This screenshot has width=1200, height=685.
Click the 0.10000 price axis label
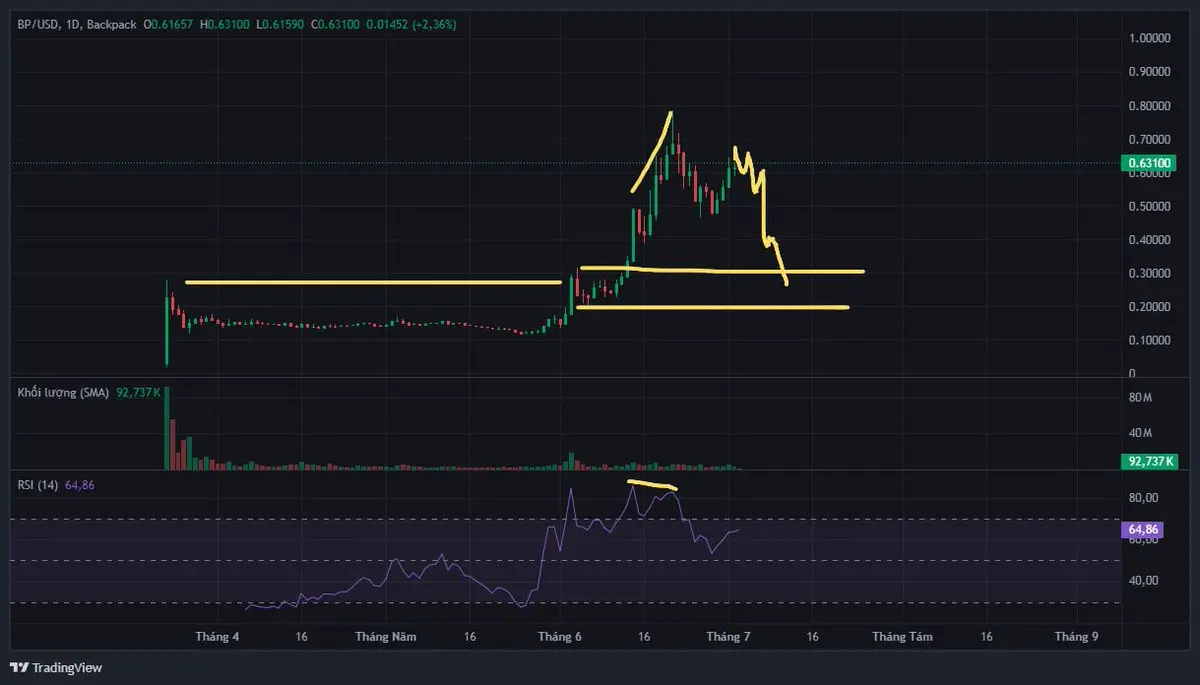(1152, 340)
